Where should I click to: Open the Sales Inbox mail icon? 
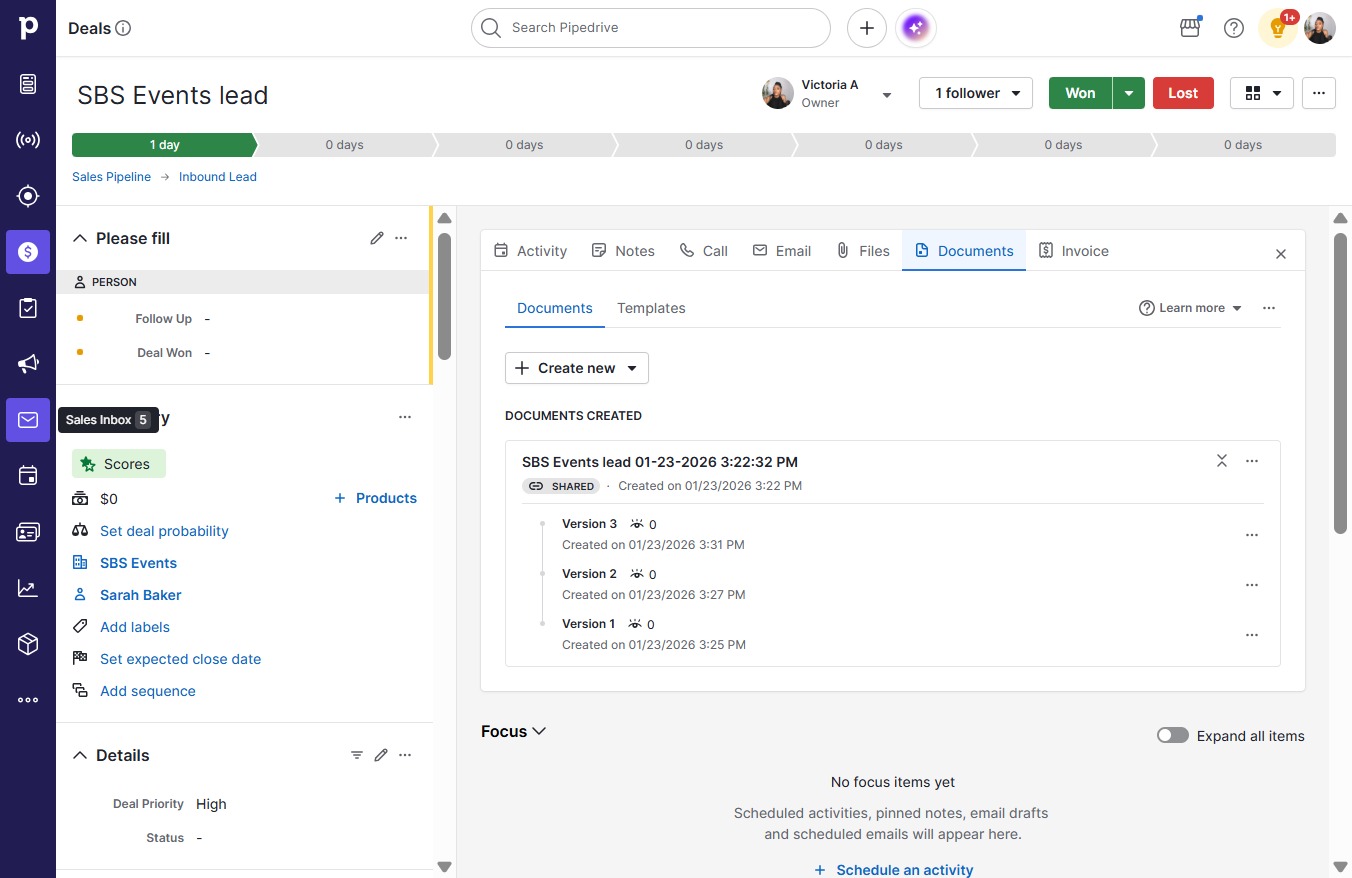tap(28, 420)
